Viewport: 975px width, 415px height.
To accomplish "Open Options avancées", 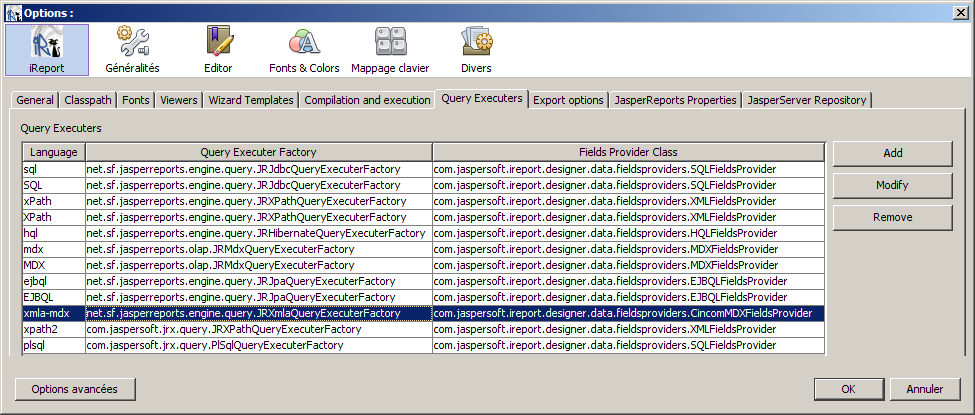I will 75,389.
